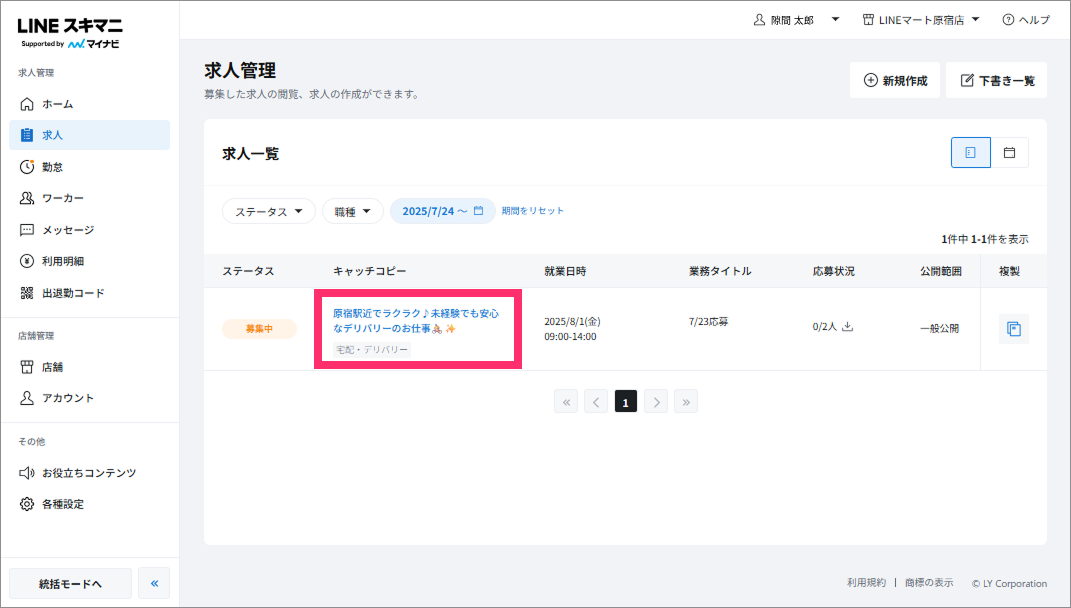Open date filter 2025/7/24 picker
The image size is (1071, 608).
tap(443, 211)
